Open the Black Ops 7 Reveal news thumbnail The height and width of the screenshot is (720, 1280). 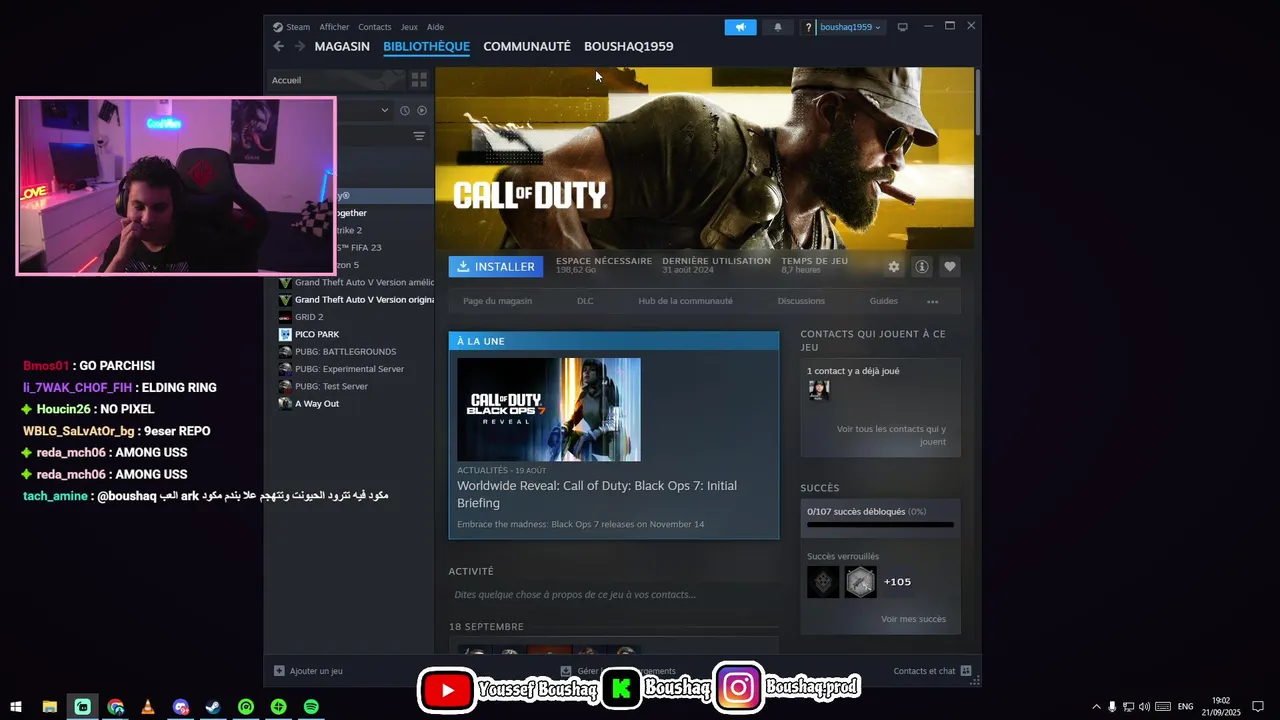(549, 409)
